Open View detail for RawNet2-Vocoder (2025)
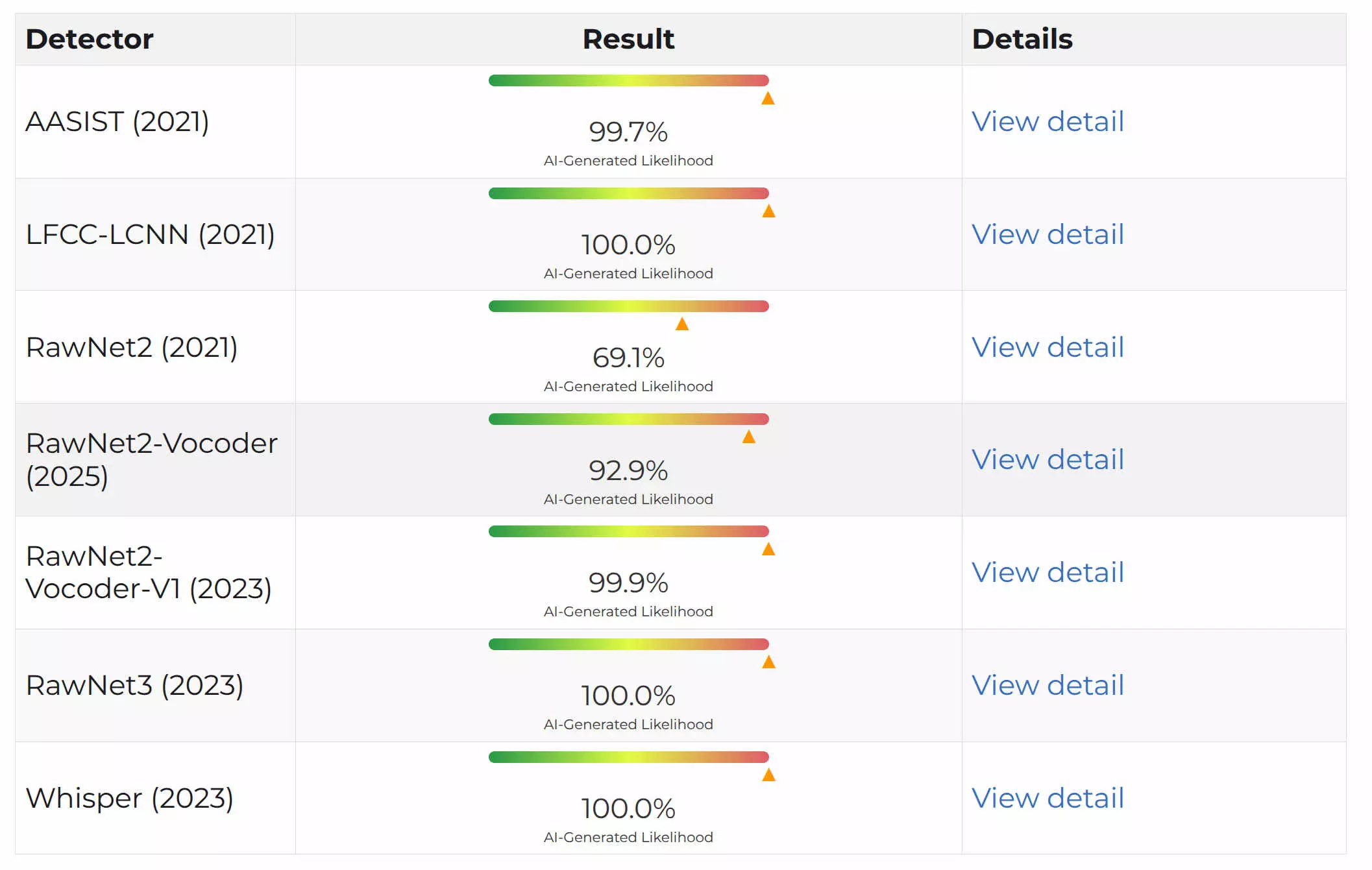This screenshot has width=1372, height=870. 1047,459
